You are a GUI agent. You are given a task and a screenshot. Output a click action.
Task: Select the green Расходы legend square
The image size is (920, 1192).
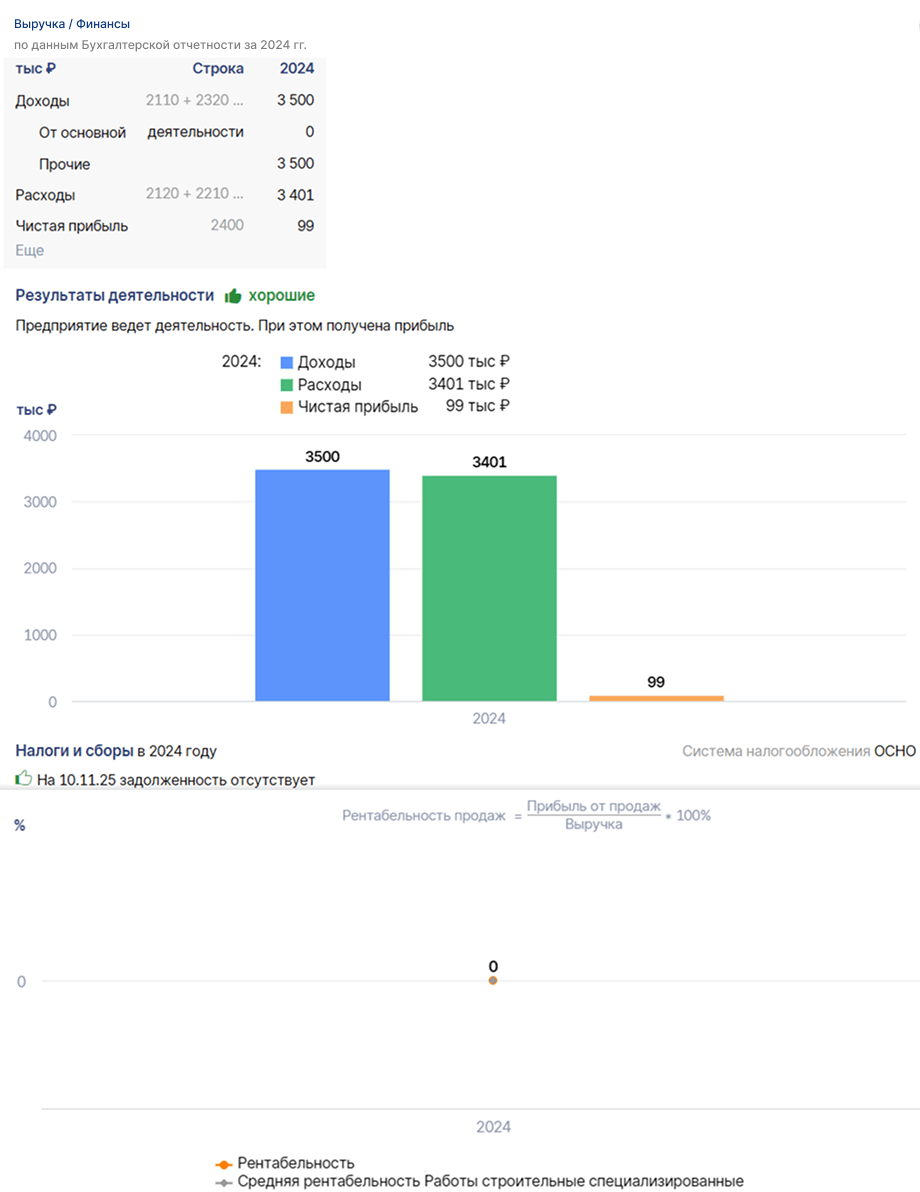pos(287,385)
